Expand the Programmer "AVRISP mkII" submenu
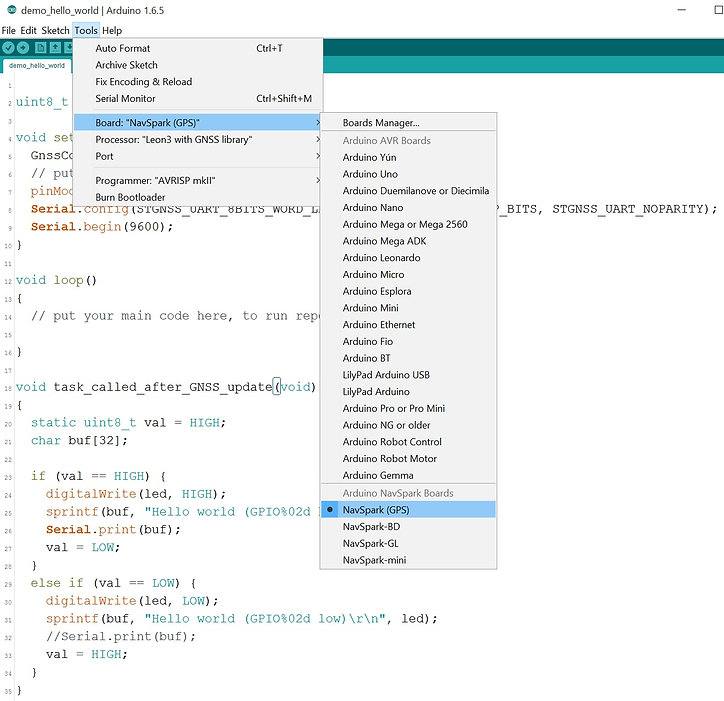 point(198,180)
